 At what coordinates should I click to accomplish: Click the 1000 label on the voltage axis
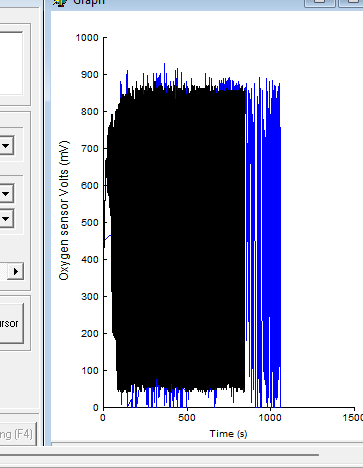[x=87, y=38]
